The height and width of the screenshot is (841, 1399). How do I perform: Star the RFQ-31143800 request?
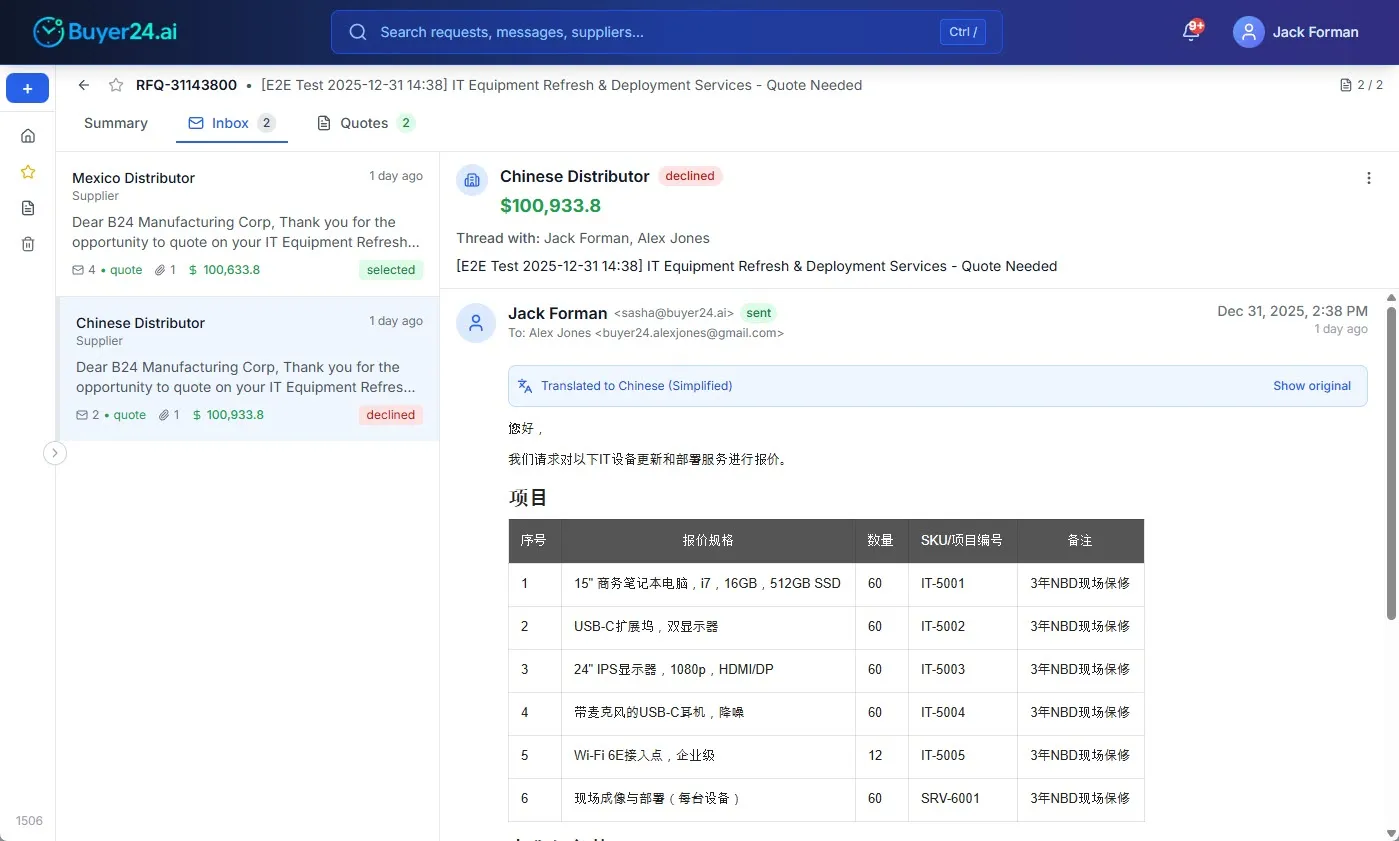115,85
